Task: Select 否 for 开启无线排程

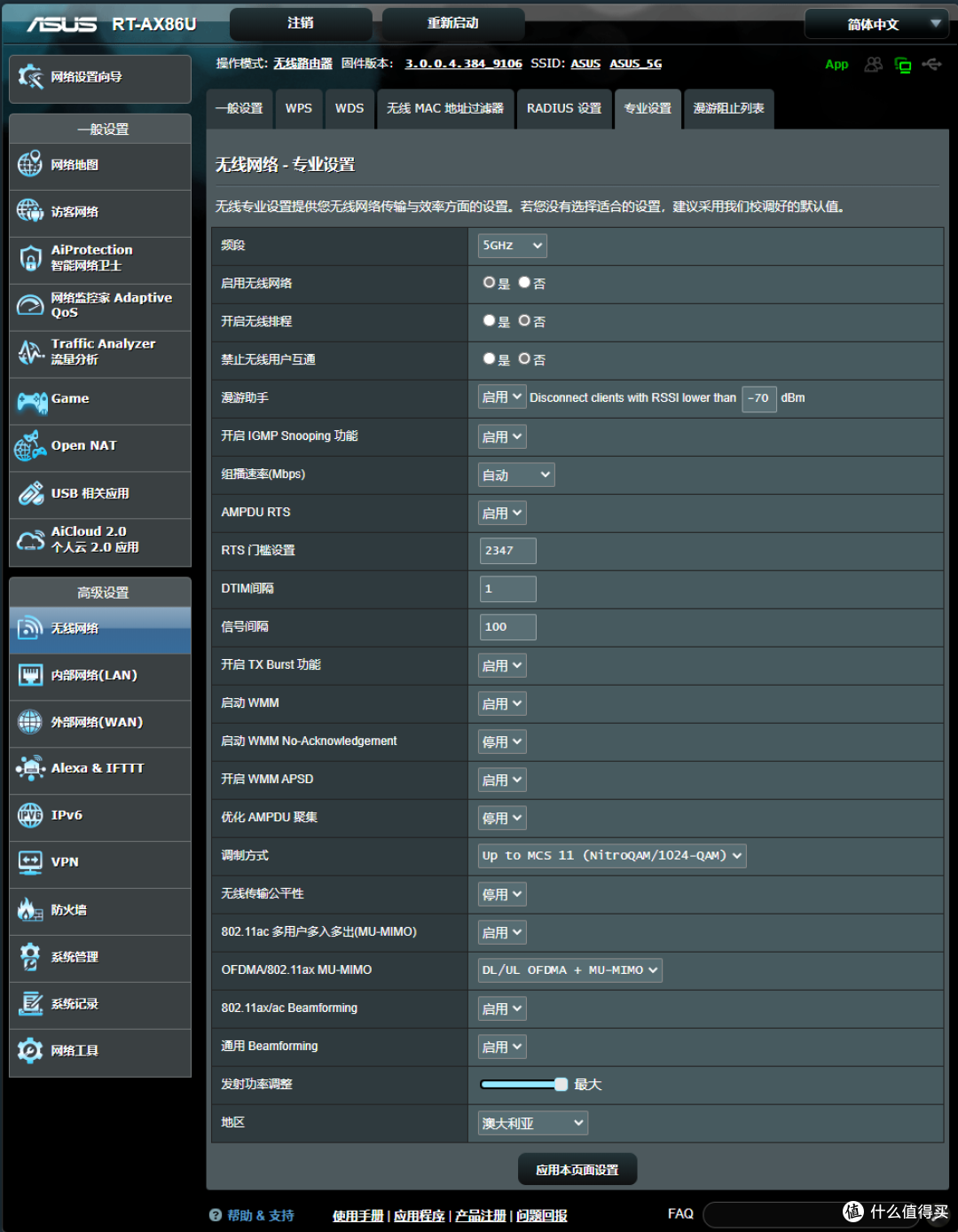Action: 524,320
